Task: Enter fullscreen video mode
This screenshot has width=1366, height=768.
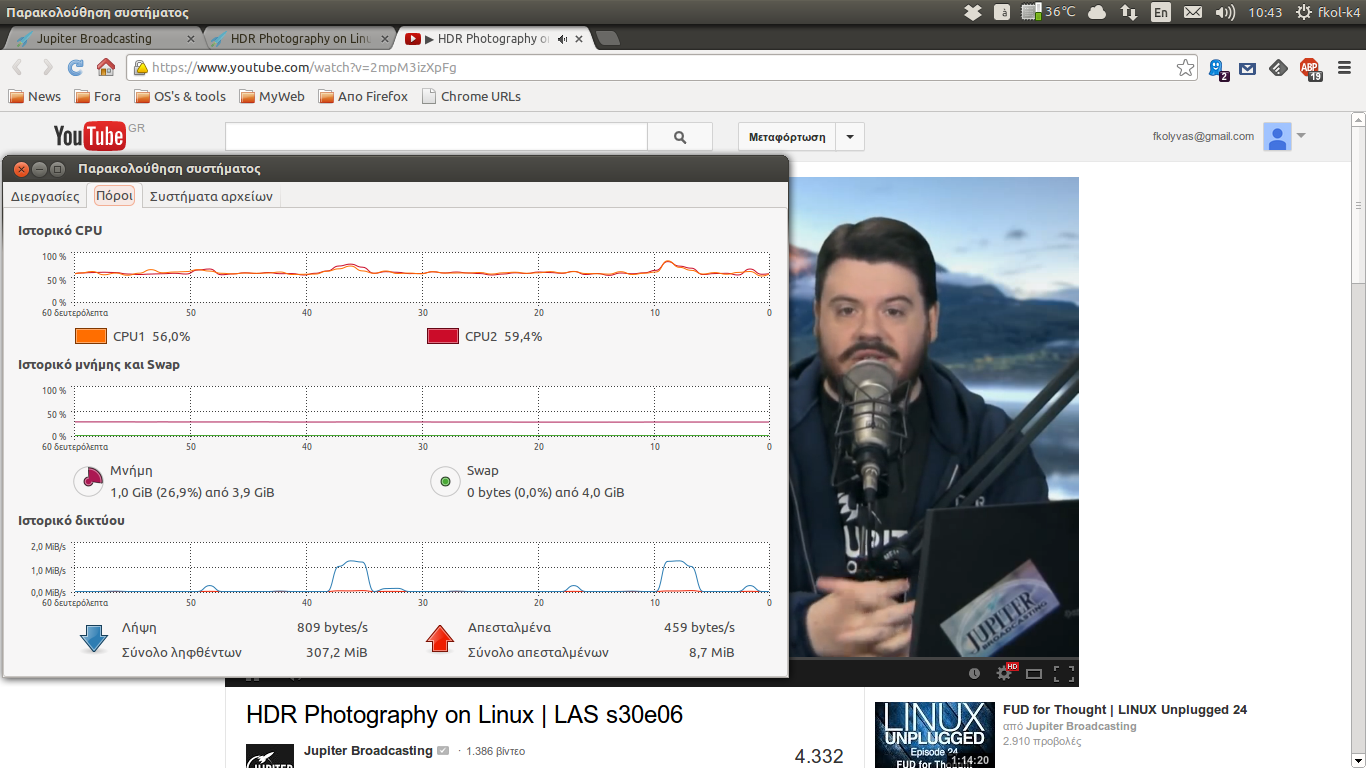Action: 1064,673
